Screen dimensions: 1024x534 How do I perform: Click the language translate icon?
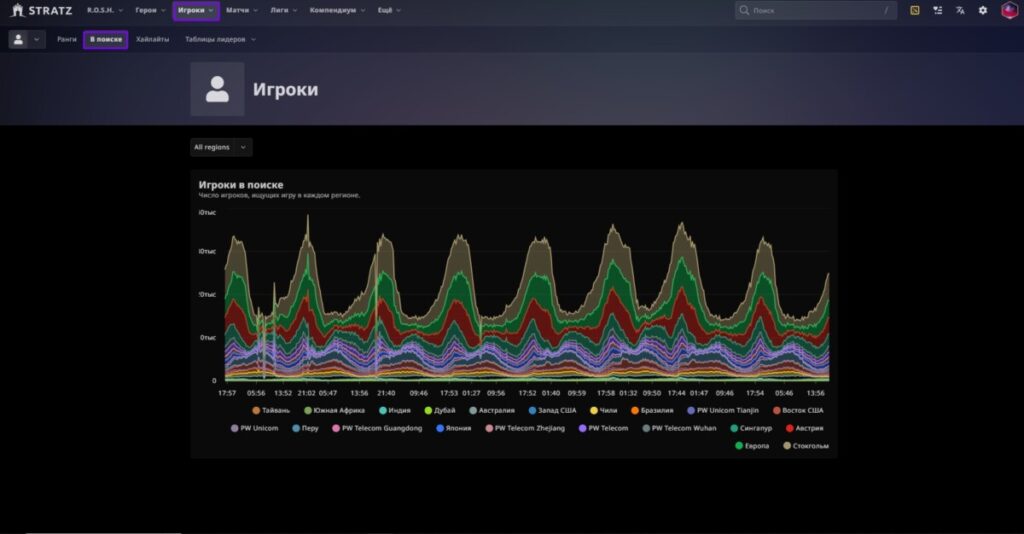tap(960, 10)
